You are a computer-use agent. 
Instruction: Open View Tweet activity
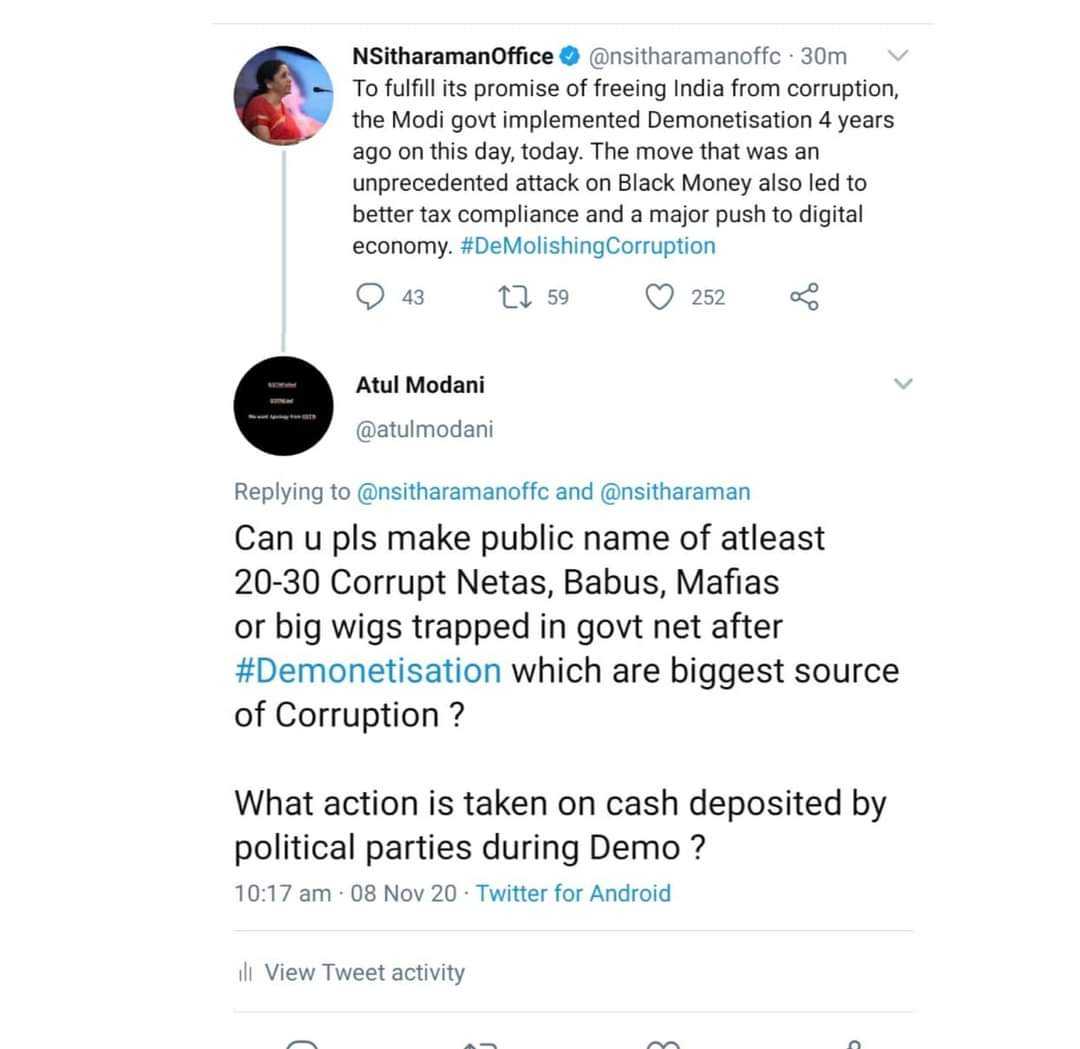coord(364,973)
